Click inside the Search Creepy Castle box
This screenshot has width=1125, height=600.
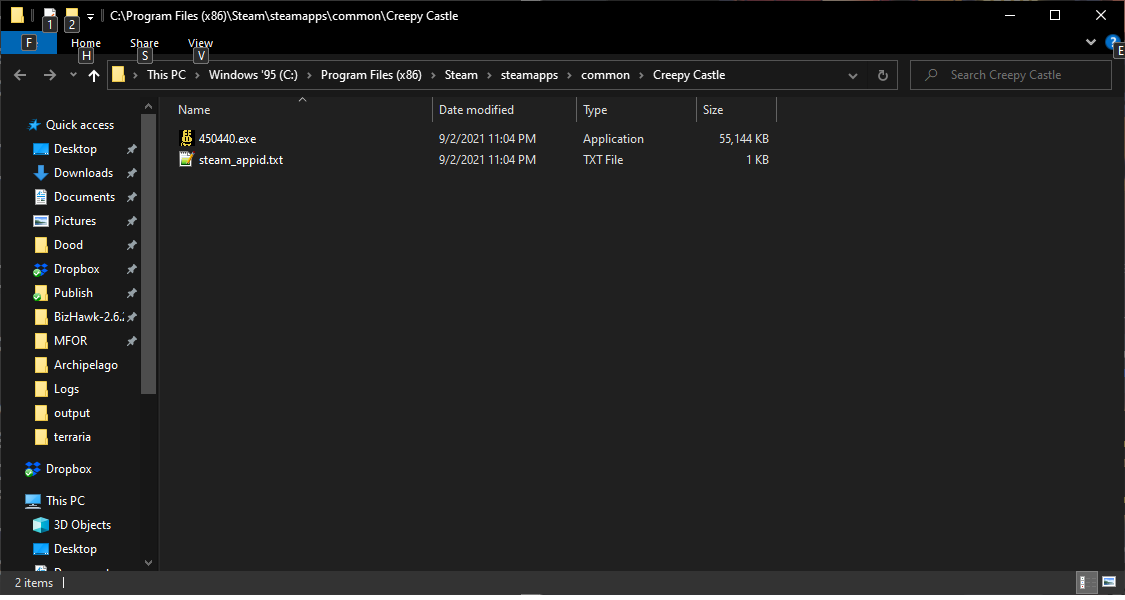(x=1010, y=74)
